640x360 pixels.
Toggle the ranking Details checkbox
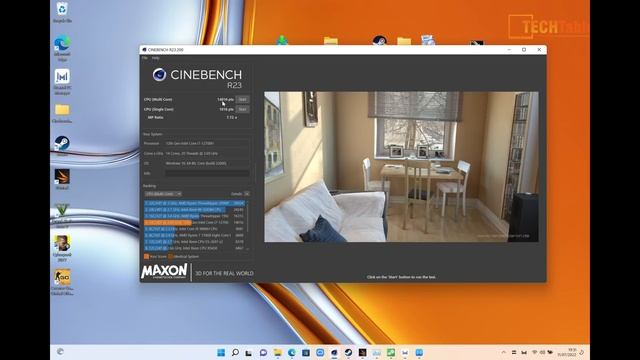[247, 194]
